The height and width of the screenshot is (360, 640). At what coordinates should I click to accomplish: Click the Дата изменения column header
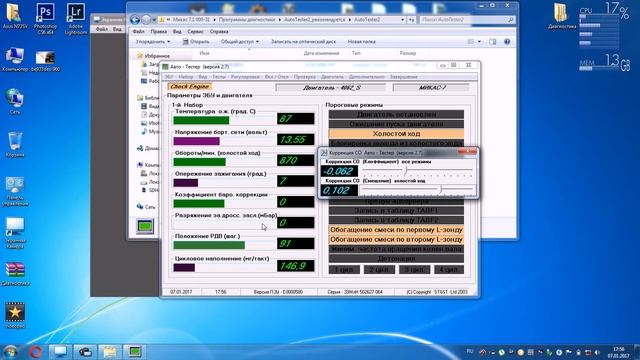pyautogui.click(x=321, y=53)
